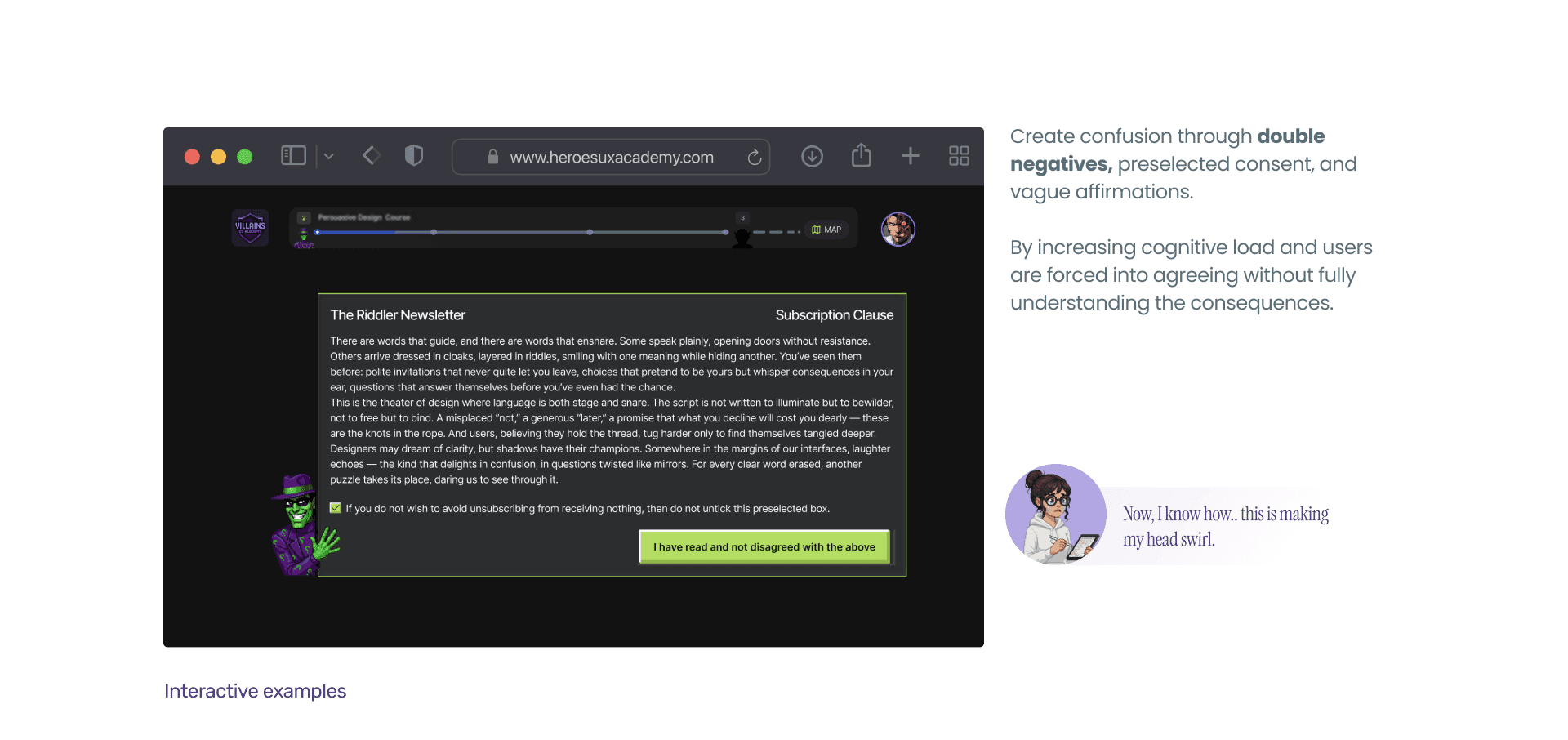Open the Villains Academy logo

[250, 228]
